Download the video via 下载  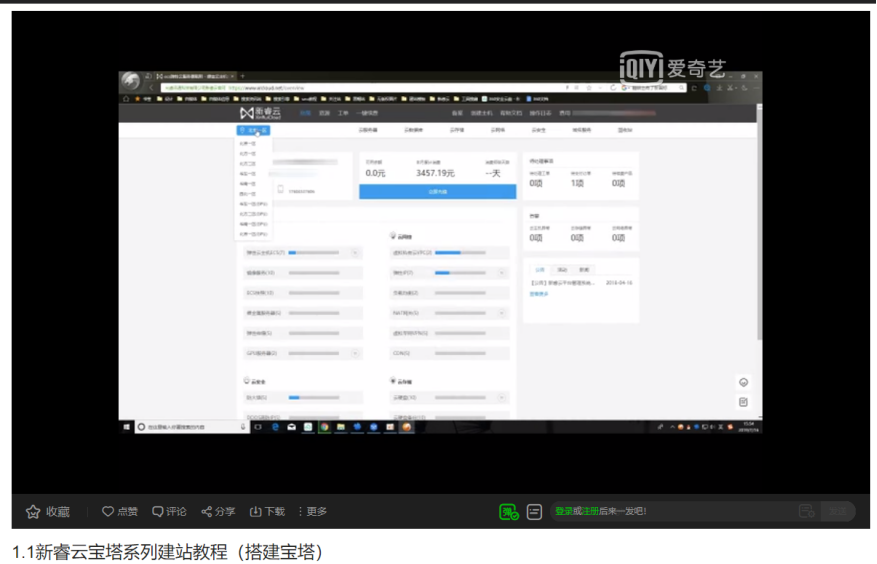point(267,511)
